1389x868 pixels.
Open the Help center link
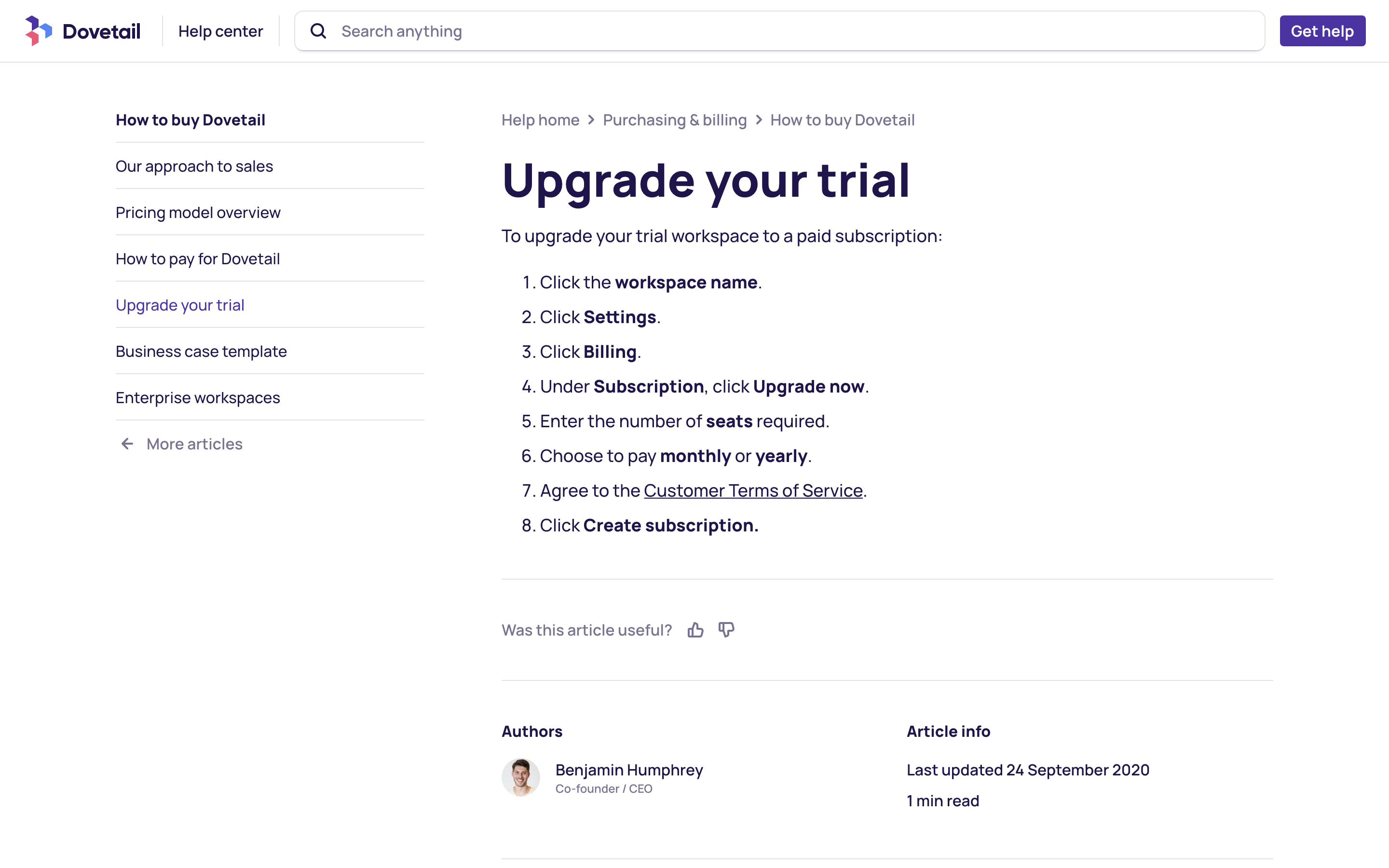click(220, 31)
